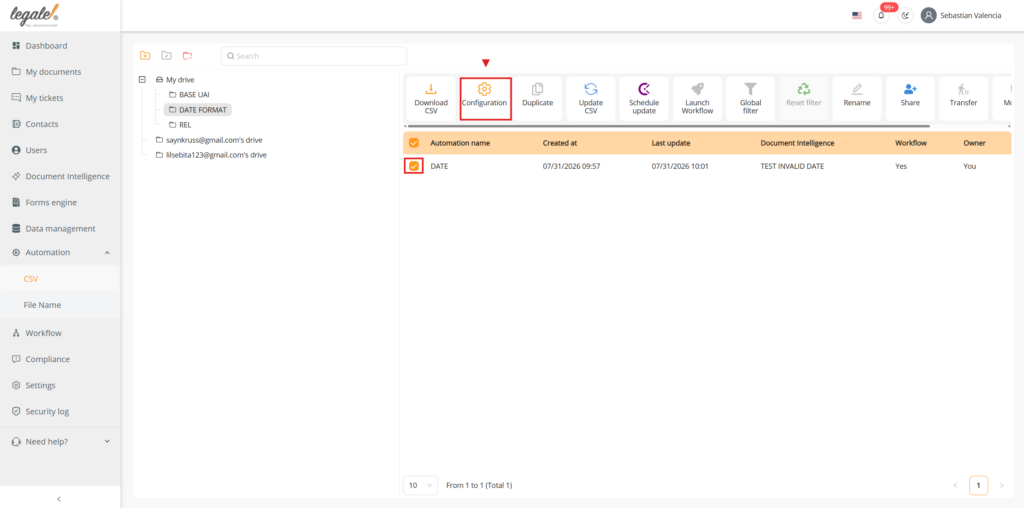Viewport: 1024px width, 508px height.
Task: Click the red folder delete icon
Action: tap(187, 56)
